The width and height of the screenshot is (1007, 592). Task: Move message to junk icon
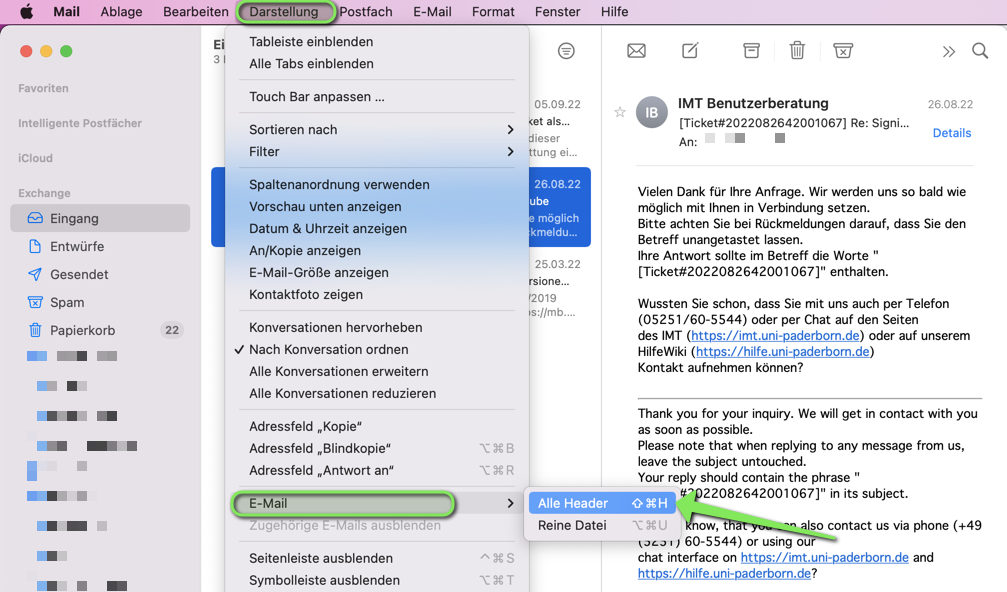[843, 51]
